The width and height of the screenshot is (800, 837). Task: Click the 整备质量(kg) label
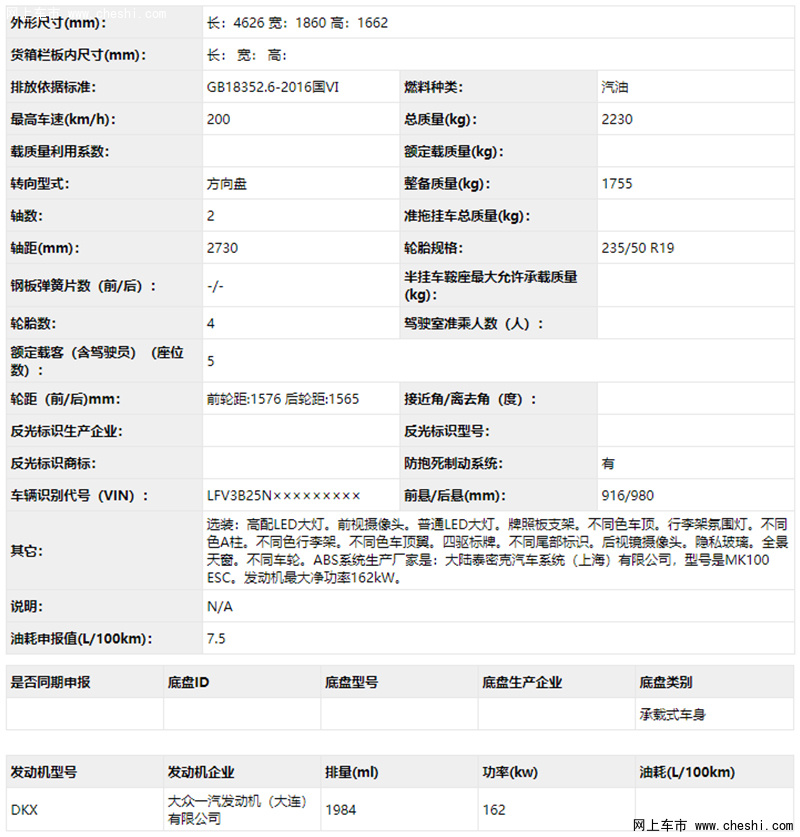coord(447,184)
